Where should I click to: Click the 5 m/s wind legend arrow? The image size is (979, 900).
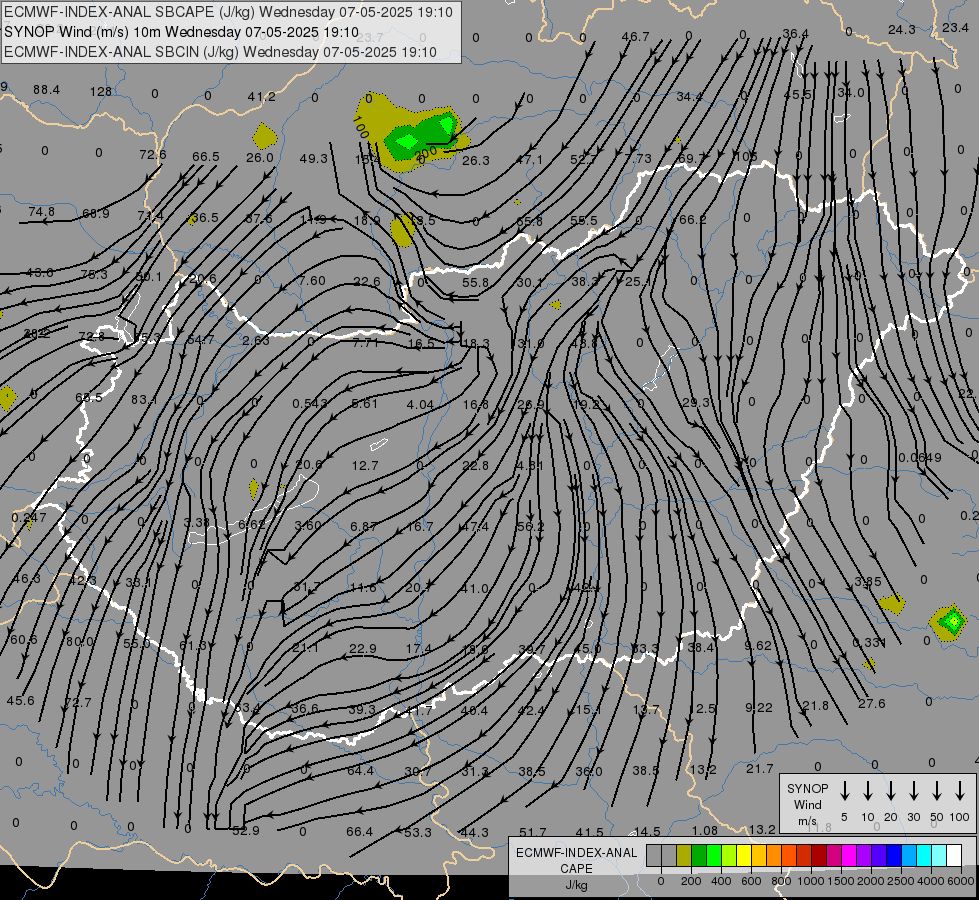click(845, 791)
